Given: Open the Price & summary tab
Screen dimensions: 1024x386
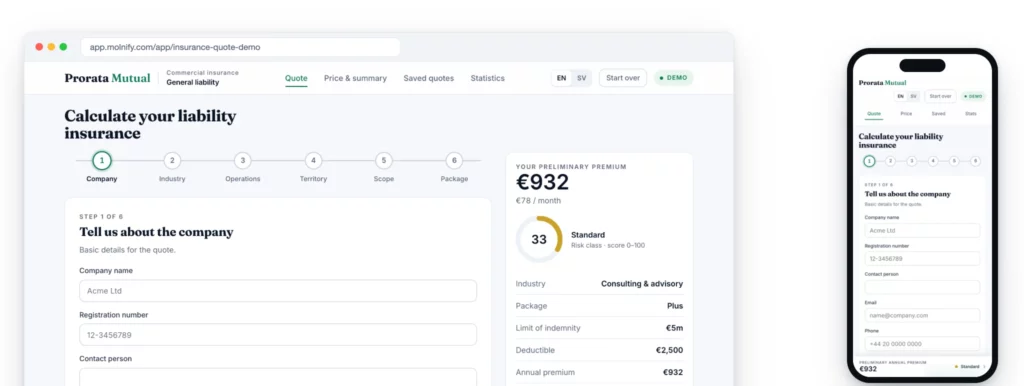Looking at the screenshot, I should click(355, 78).
